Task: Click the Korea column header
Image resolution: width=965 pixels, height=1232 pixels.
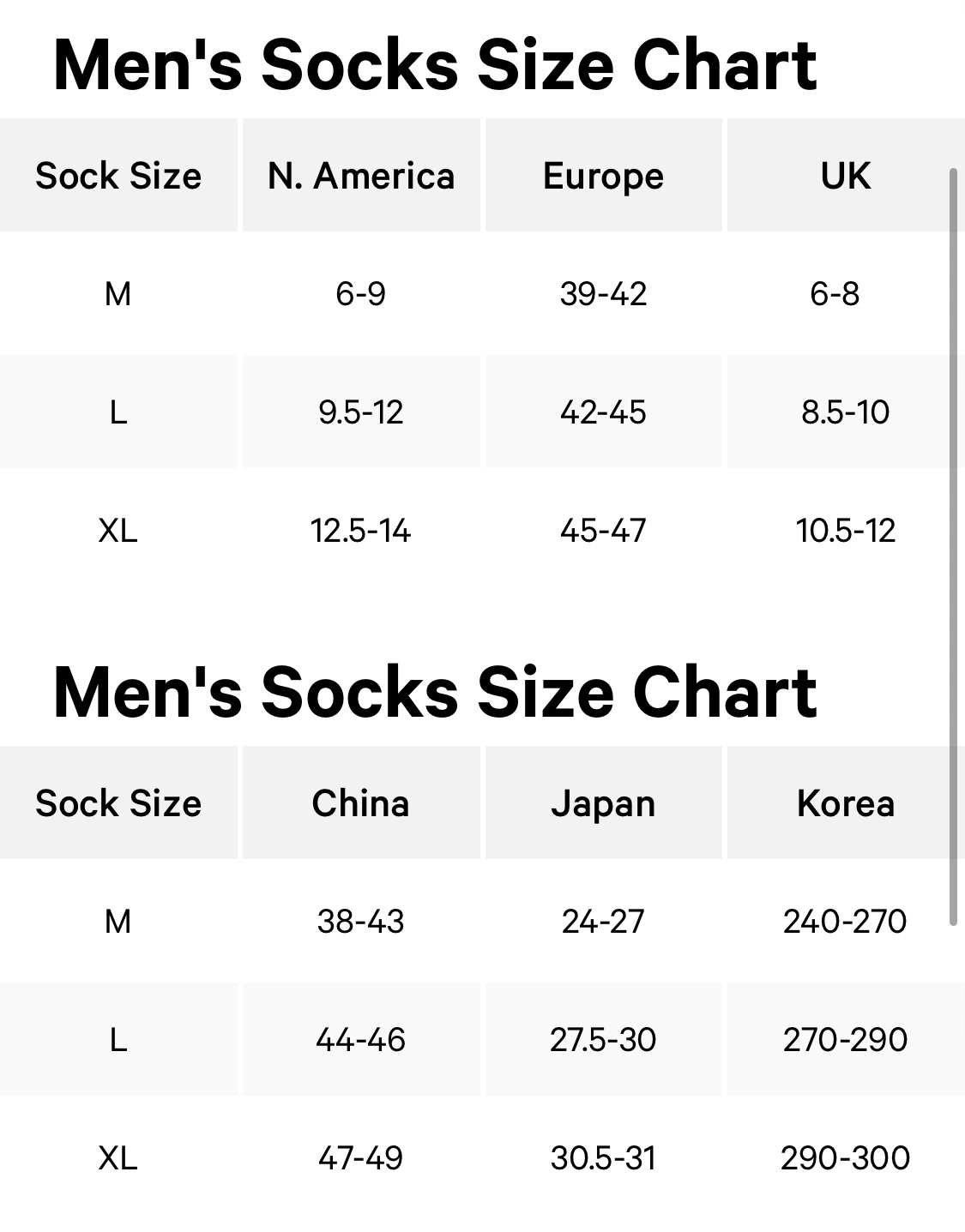Action: (x=846, y=803)
